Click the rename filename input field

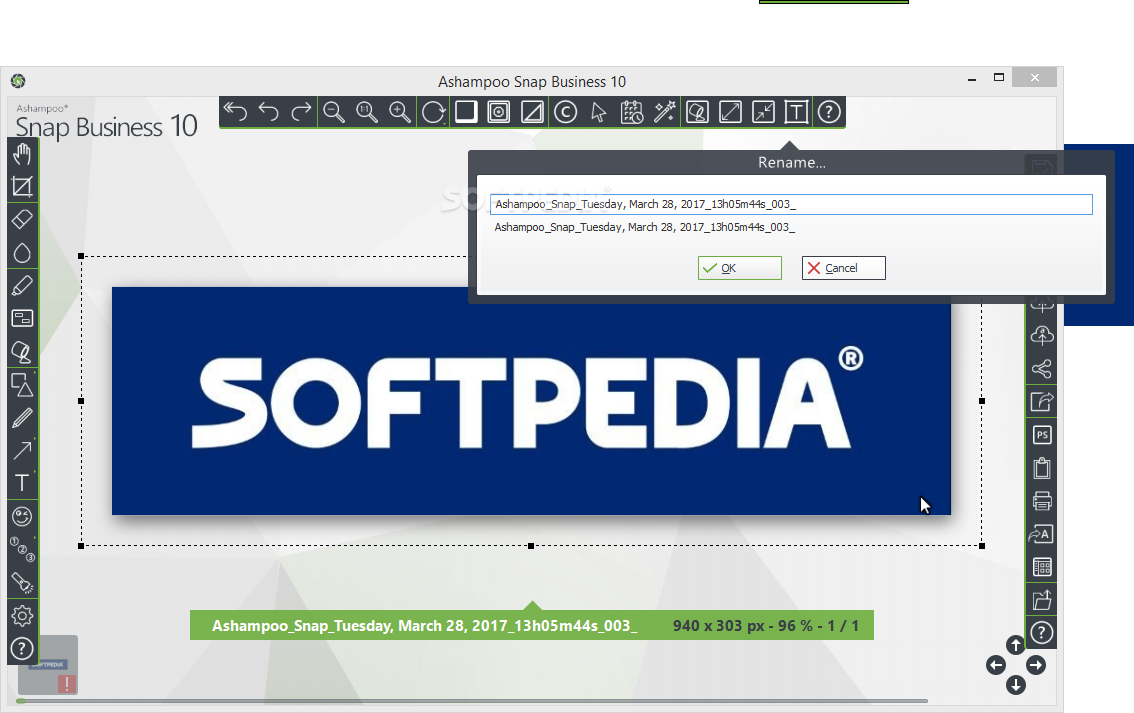tap(791, 205)
